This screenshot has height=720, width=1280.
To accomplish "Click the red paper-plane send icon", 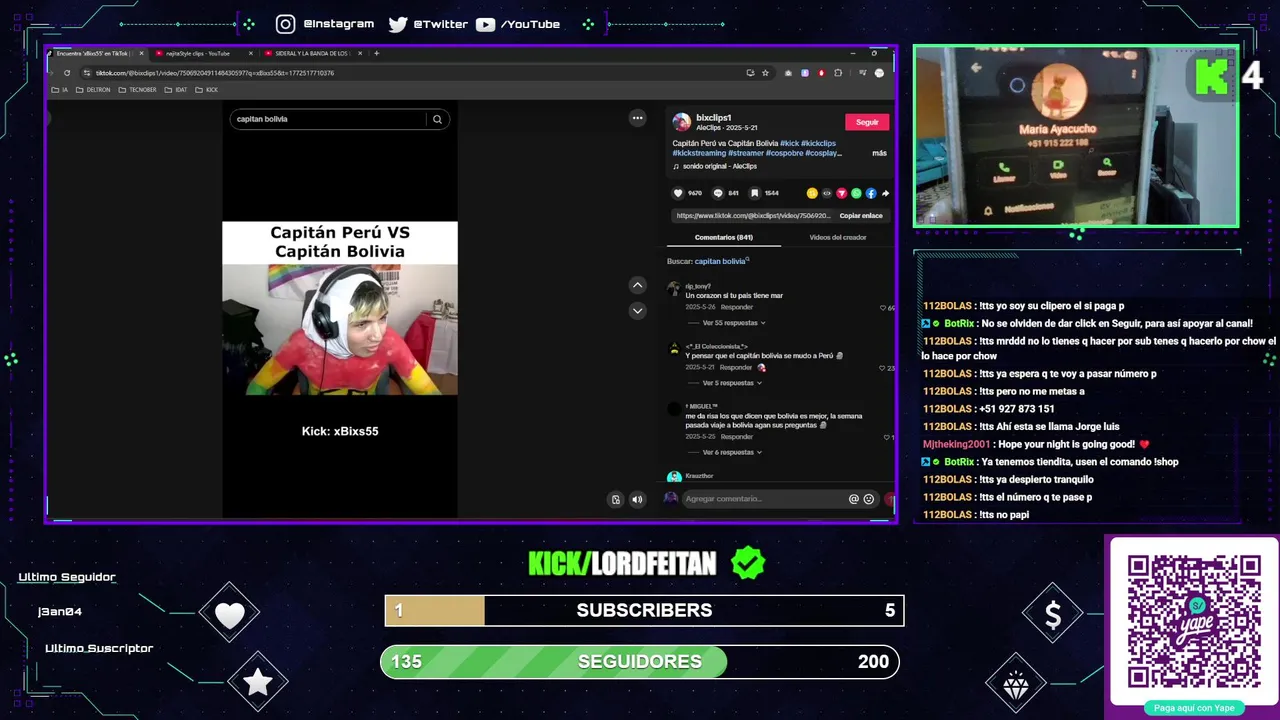I will click(841, 193).
